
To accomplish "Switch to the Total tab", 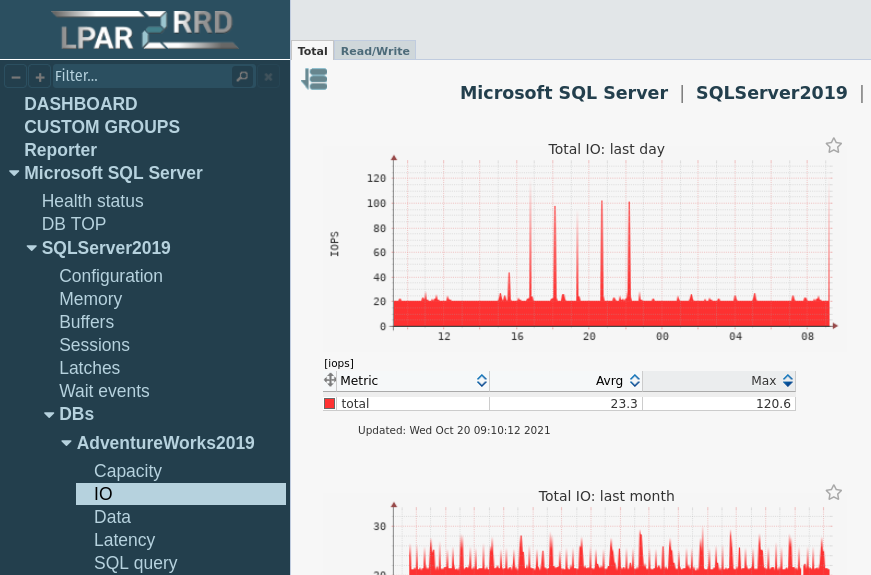I will (312, 51).
